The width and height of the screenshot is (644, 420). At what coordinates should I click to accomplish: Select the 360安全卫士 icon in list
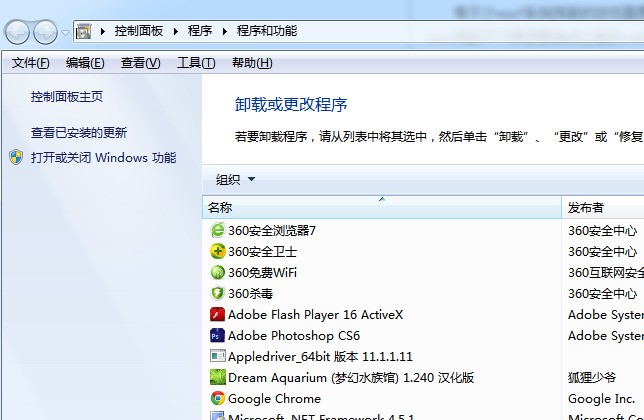point(217,251)
